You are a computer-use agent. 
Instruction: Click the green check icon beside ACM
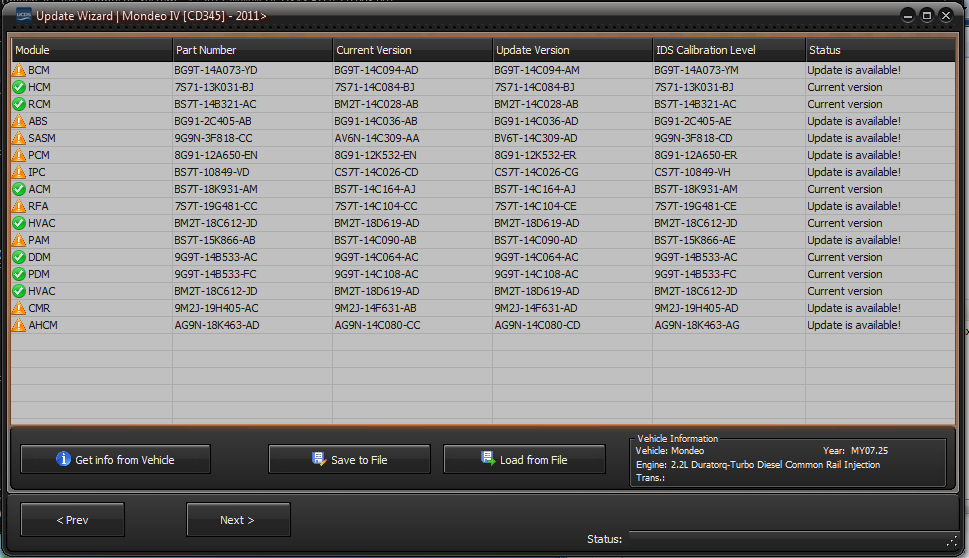coord(19,190)
